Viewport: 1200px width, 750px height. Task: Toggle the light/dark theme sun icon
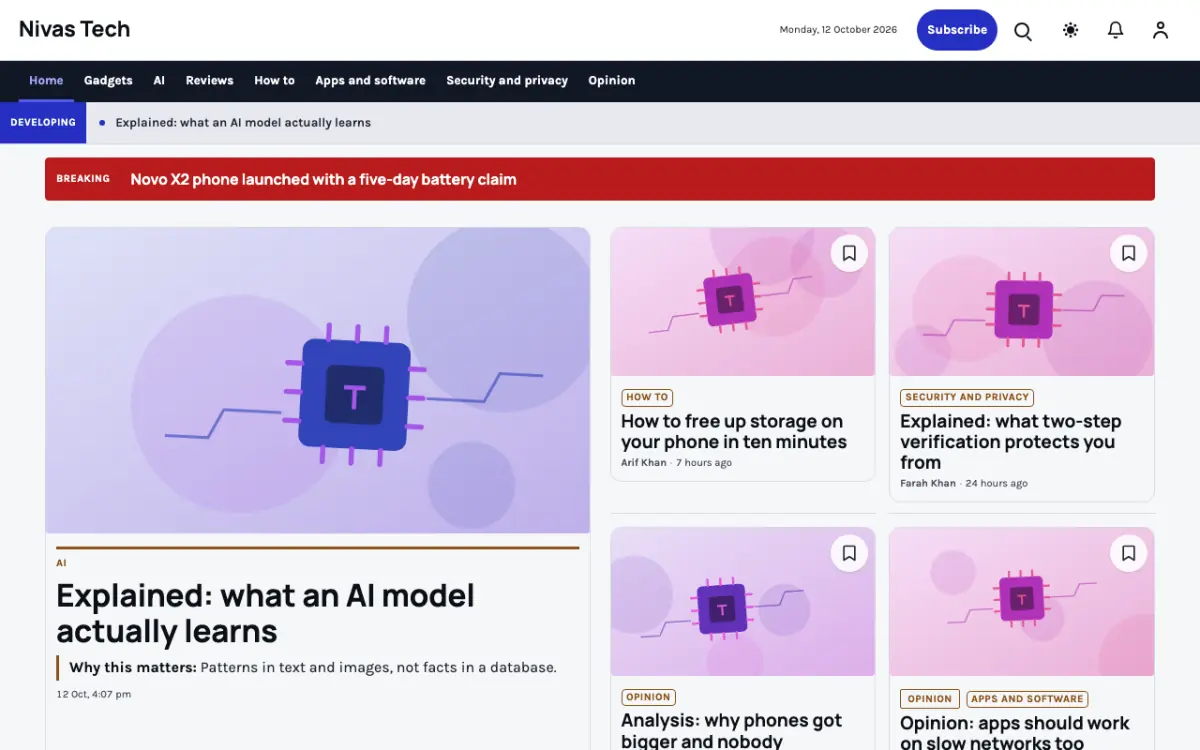click(1070, 30)
